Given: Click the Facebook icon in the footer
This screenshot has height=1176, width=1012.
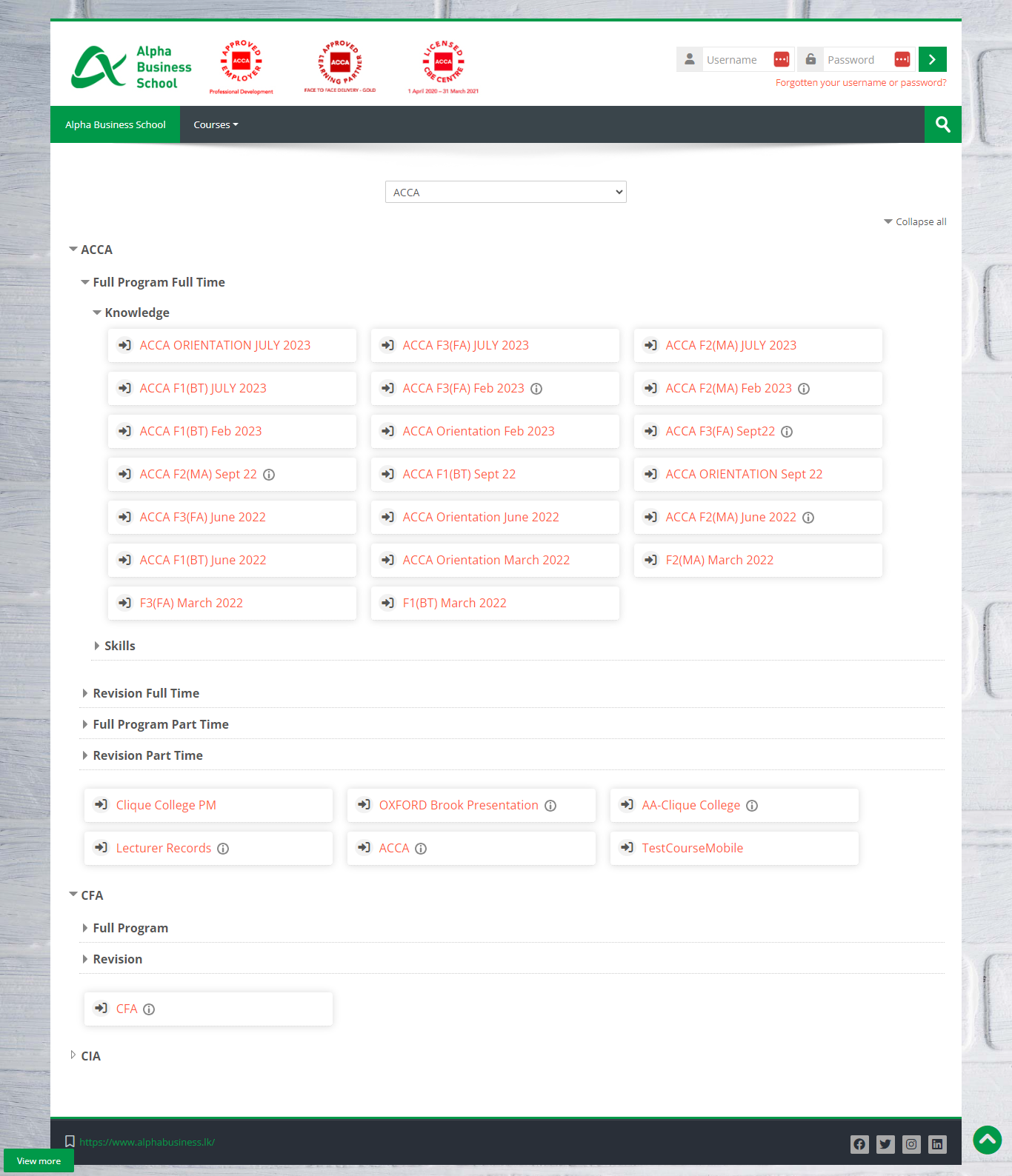Looking at the screenshot, I should [x=859, y=1144].
